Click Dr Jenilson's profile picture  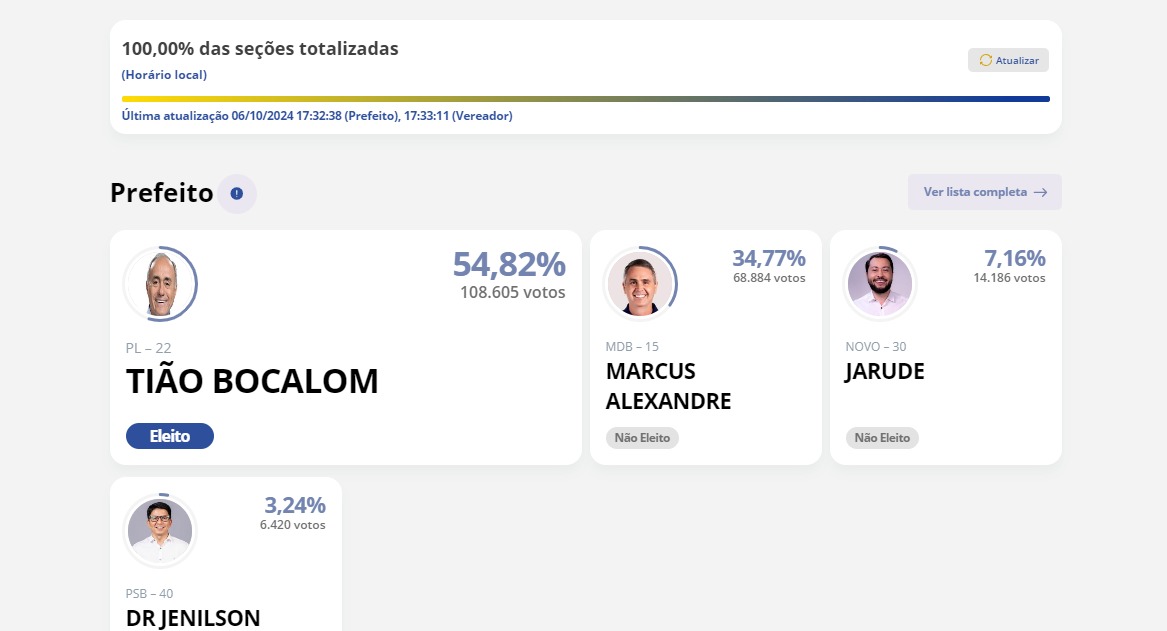coord(161,531)
